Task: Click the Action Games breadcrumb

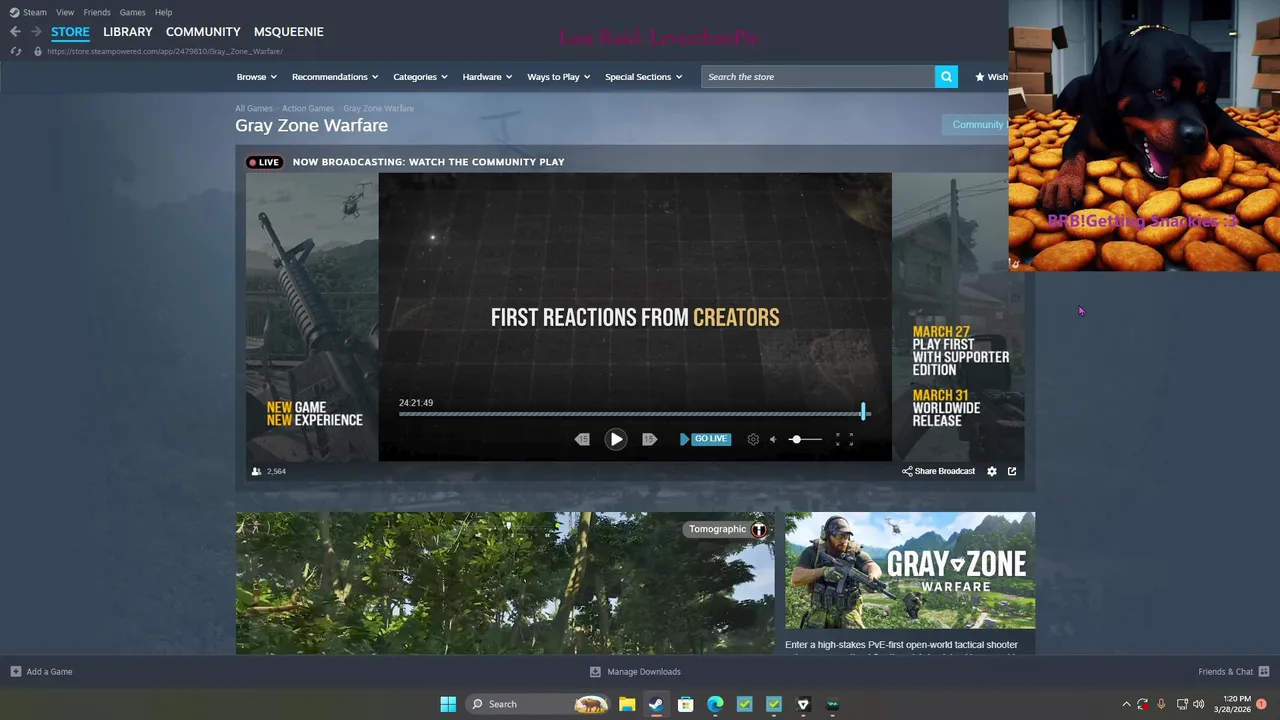Action: (308, 108)
